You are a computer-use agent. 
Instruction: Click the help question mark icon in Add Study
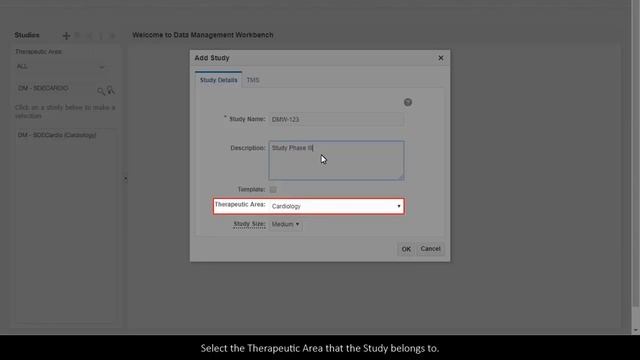pyautogui.click(x=408, y=102)
